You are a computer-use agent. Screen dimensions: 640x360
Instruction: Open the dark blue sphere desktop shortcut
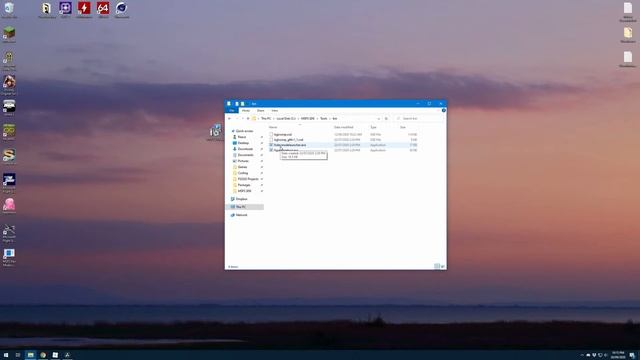point(121,9)
